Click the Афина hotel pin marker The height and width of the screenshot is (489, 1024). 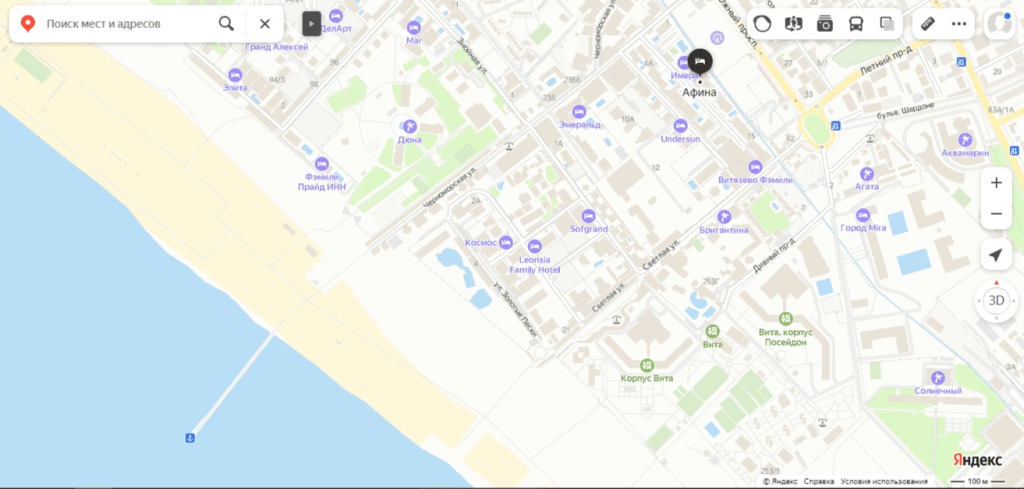[x=700, y=62]
